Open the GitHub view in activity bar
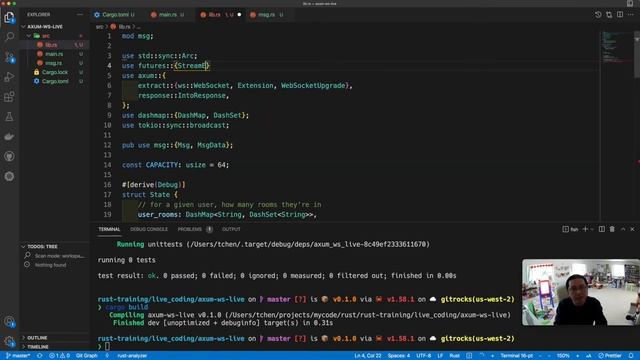The width and height of the screenshot is (640, 360). pos(9,156)
